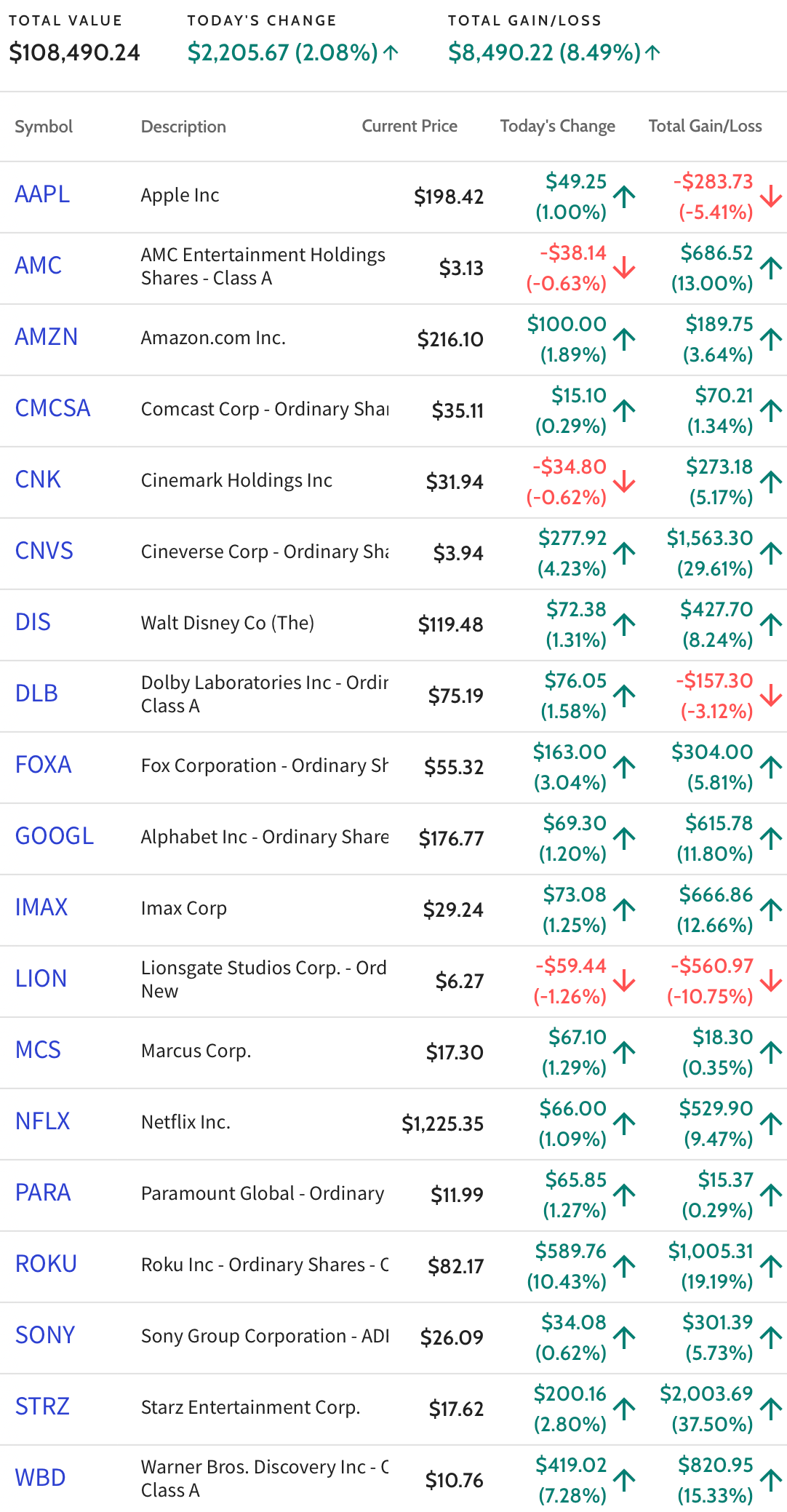Sort by Today's Change column header
Viewport: 787px width, 1512px height.
(x=557, y=126)
